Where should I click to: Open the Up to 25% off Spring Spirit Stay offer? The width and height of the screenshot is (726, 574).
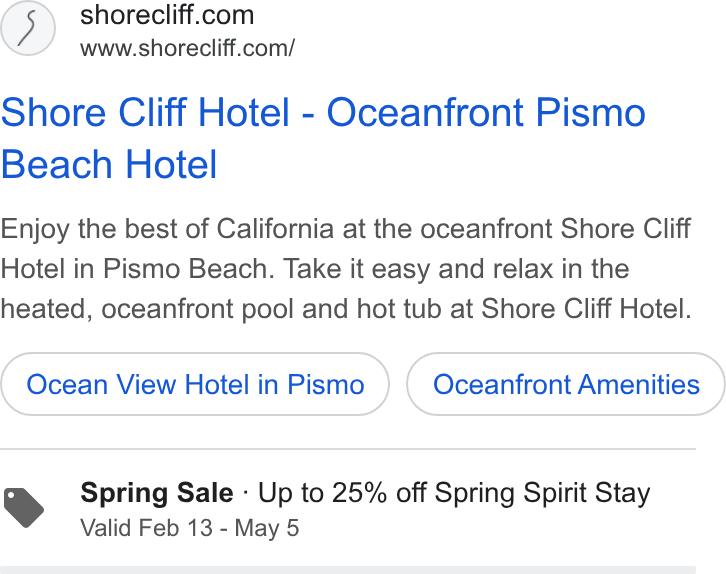pyautogui.click(x=454, y=493)
